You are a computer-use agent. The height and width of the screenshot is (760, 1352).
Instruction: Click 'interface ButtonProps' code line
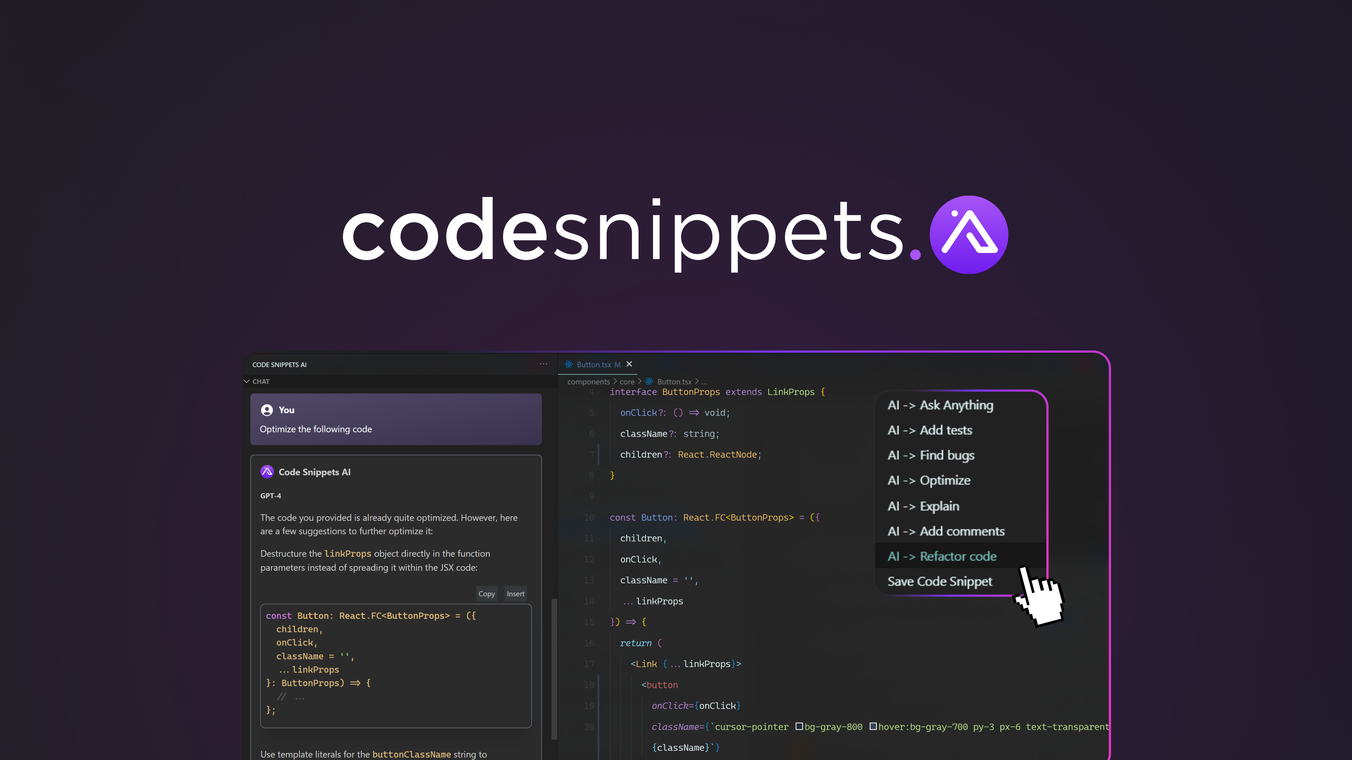coord(717,392)
